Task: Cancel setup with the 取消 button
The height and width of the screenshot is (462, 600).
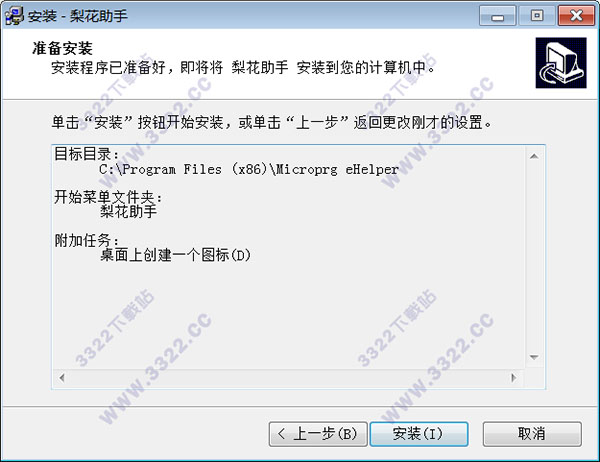Action: pos(532,434)
